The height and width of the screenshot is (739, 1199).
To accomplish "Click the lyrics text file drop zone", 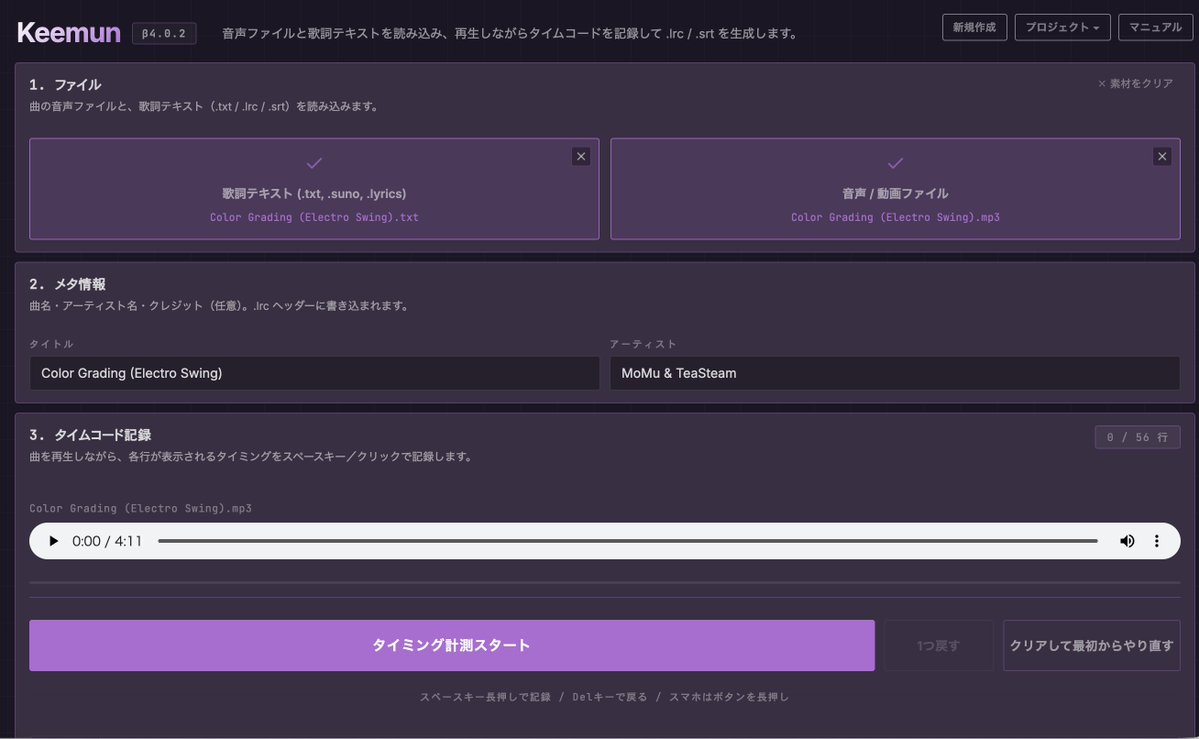I will [x=314, y=188].
